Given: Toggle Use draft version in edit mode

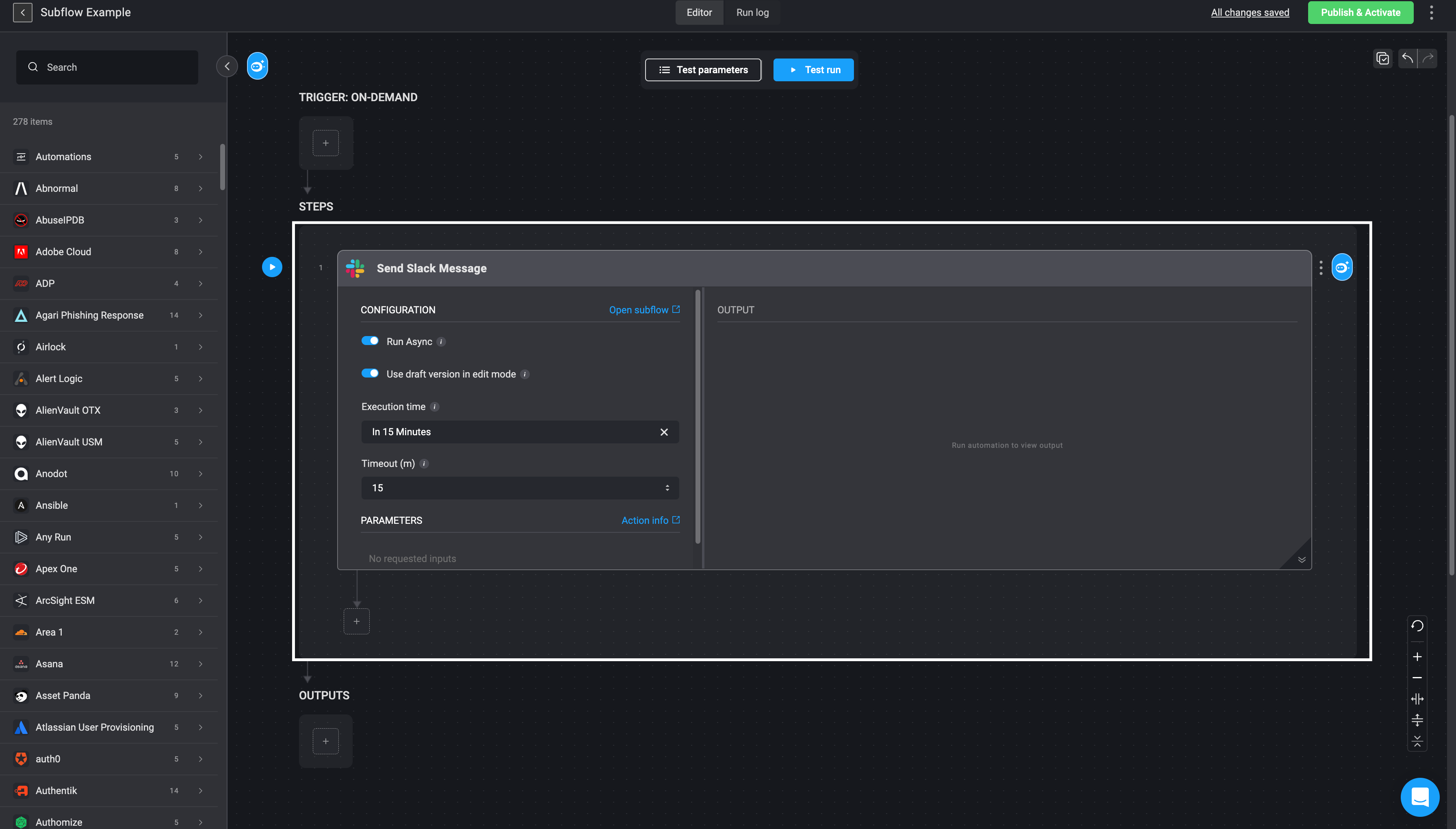Looking at the screenshot, I should pos(370,373).
